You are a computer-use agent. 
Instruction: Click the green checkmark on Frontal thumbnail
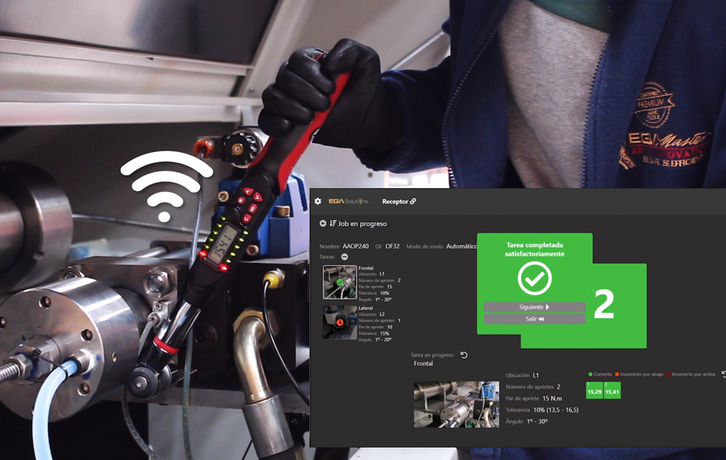coord(341,280)
